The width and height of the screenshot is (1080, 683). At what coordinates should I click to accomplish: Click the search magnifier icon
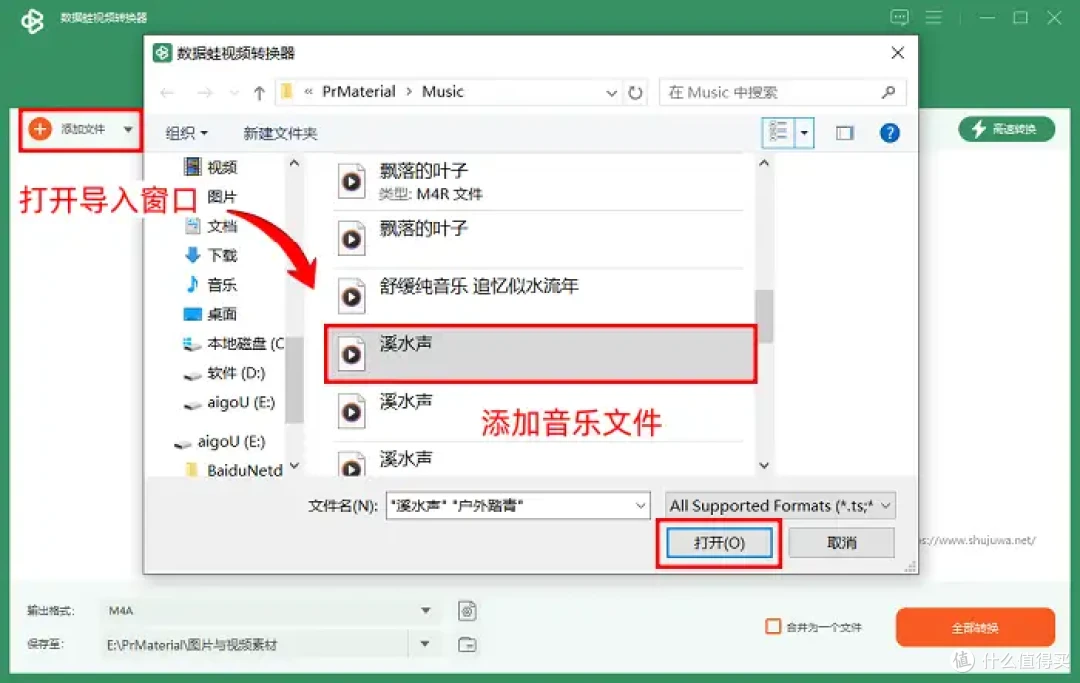889,92
